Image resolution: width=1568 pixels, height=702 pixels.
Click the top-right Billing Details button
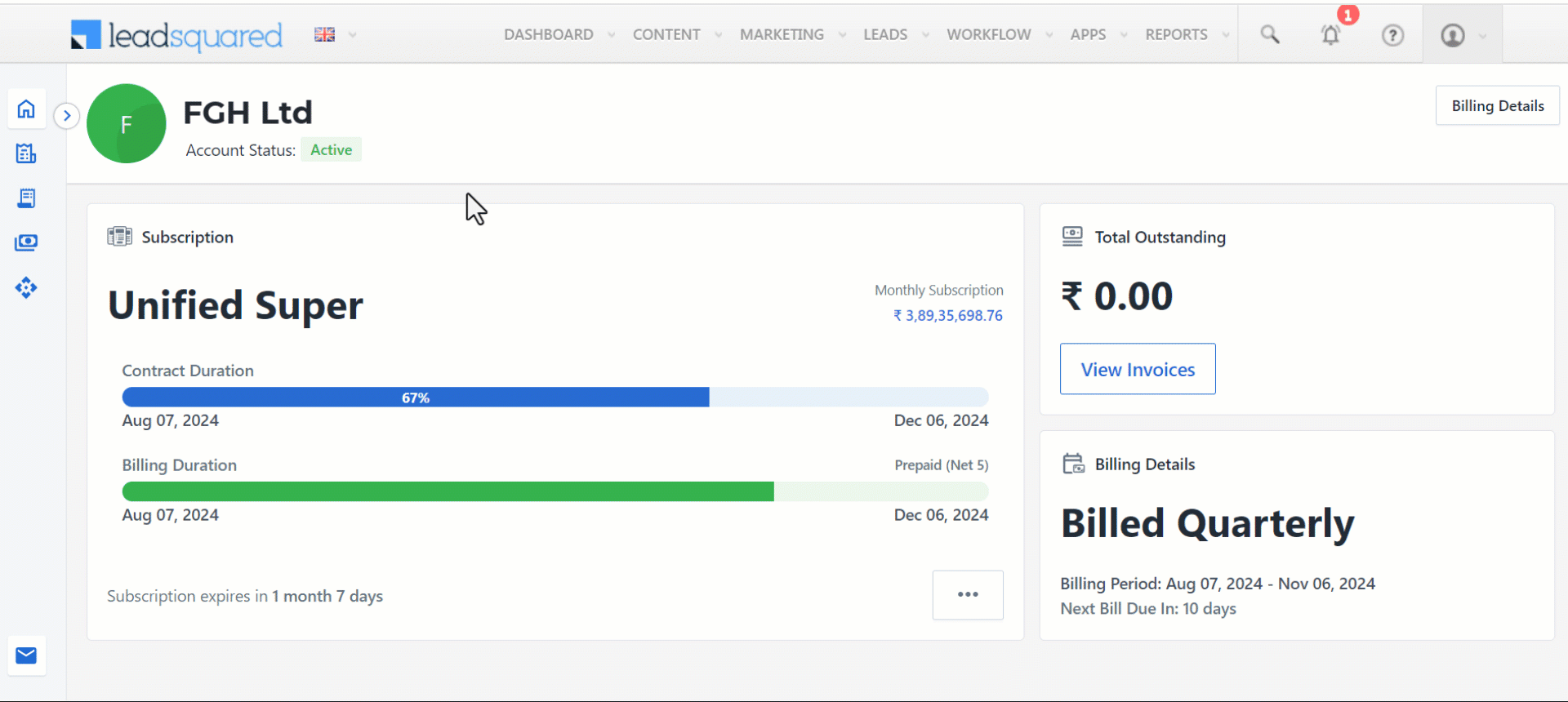(x=1498, y=105)
